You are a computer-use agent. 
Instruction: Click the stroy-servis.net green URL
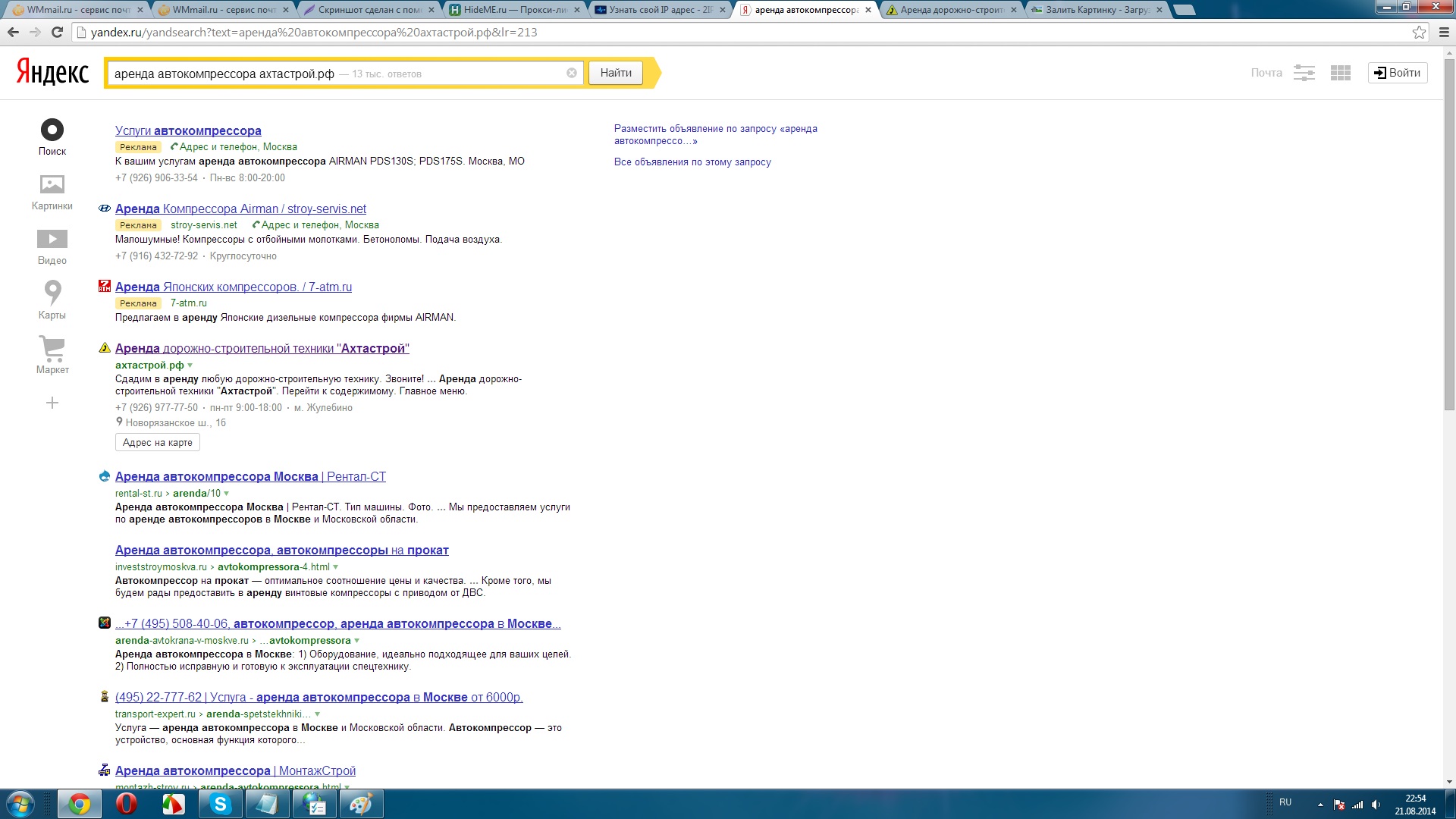pyautogui.click(x=204, y=225)
